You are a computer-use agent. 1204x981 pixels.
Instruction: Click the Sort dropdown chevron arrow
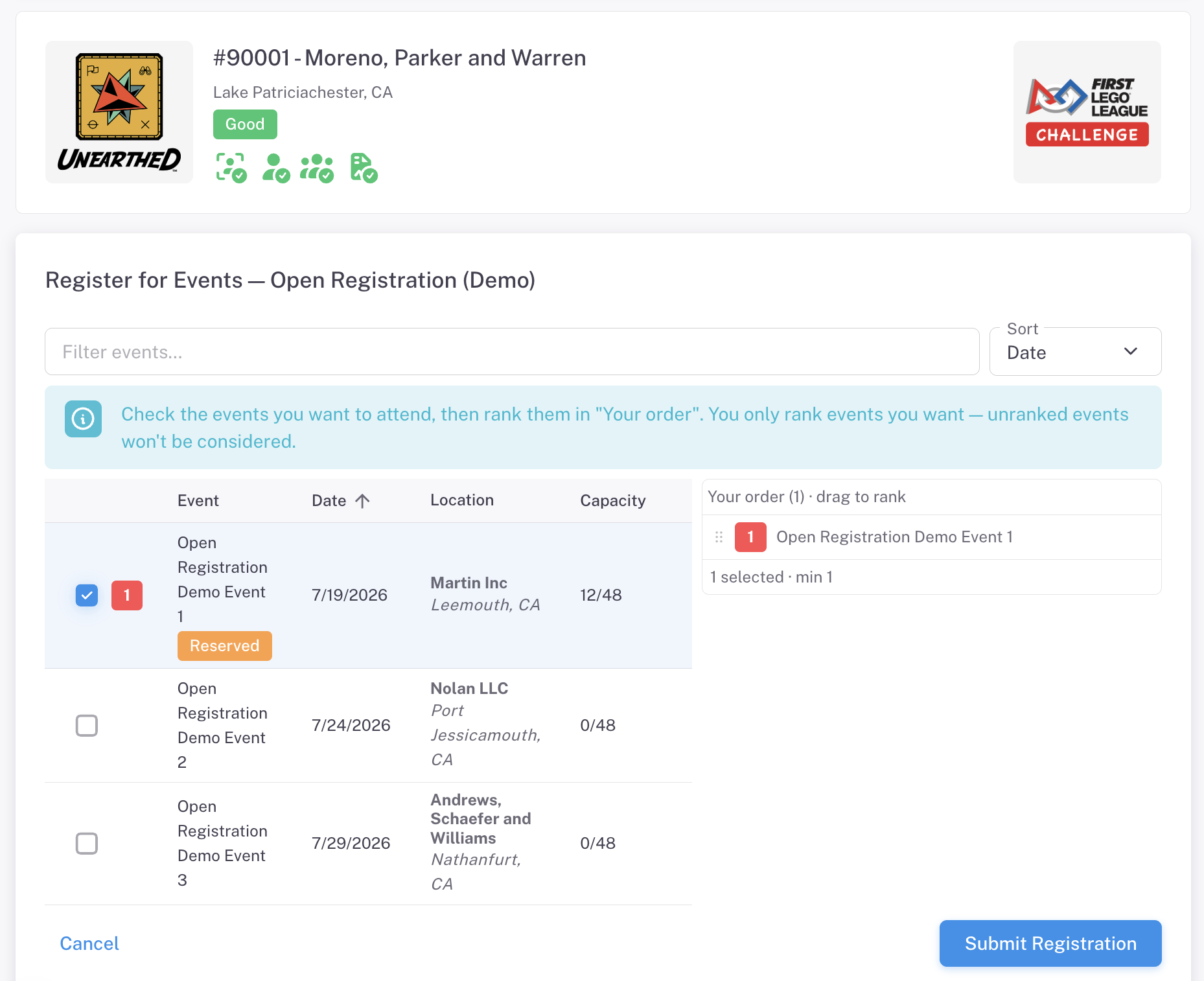1131,351
